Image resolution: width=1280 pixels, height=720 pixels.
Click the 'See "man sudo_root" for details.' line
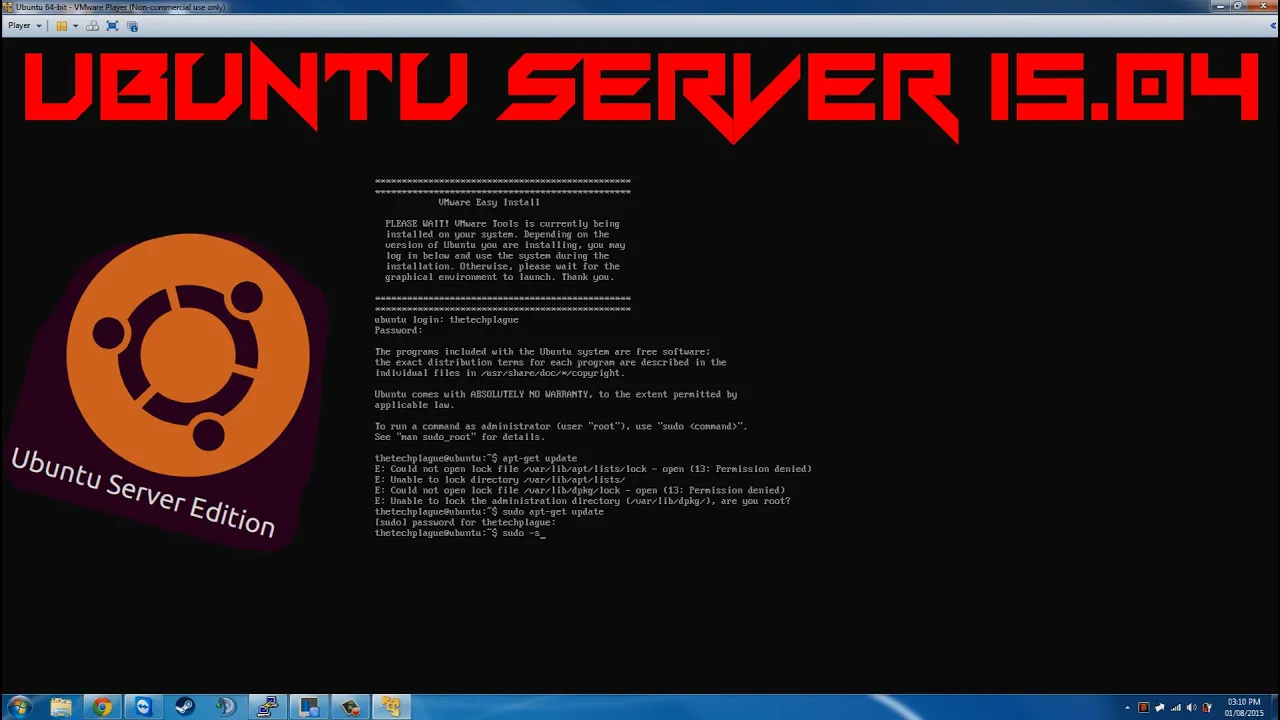(459, 437)
